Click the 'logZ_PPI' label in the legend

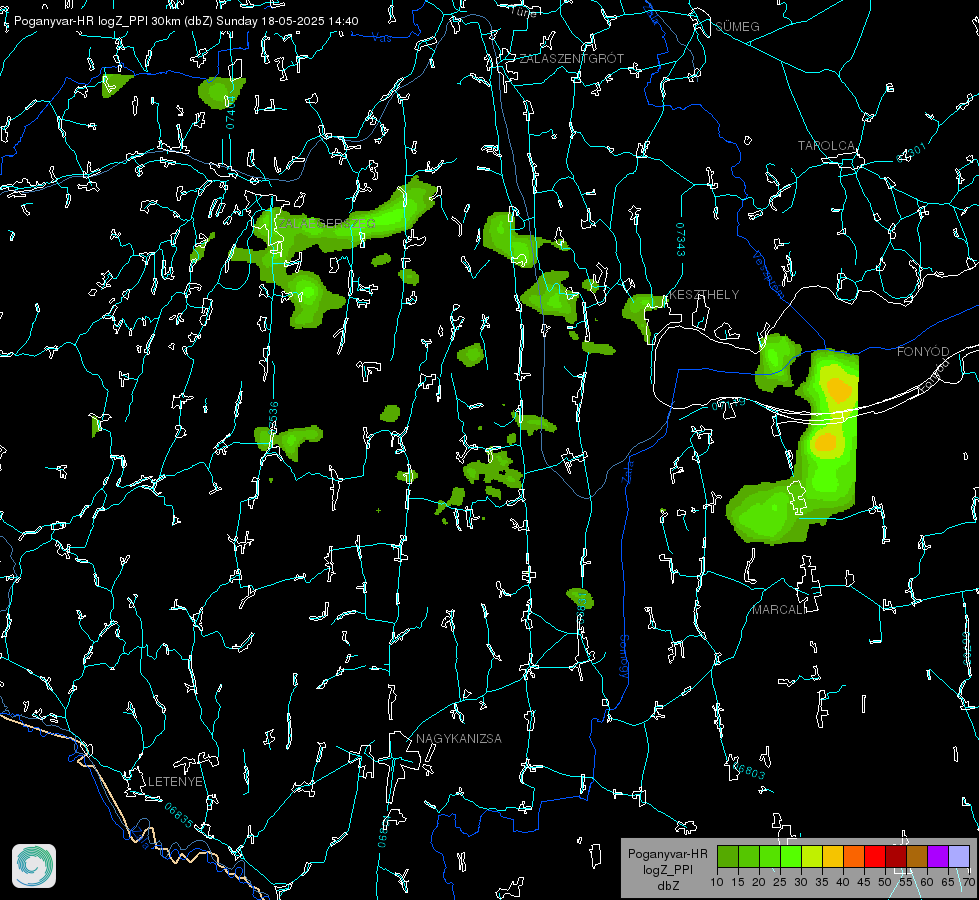coord(667,869)
